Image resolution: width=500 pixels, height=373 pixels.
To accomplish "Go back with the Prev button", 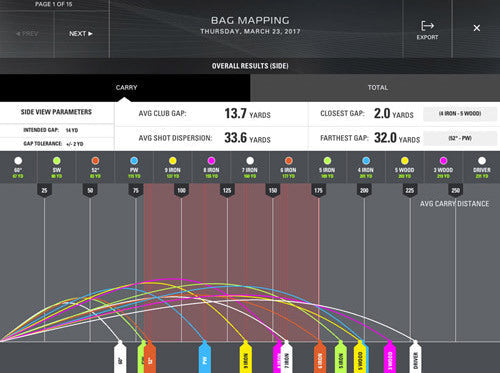I will 27,34.
